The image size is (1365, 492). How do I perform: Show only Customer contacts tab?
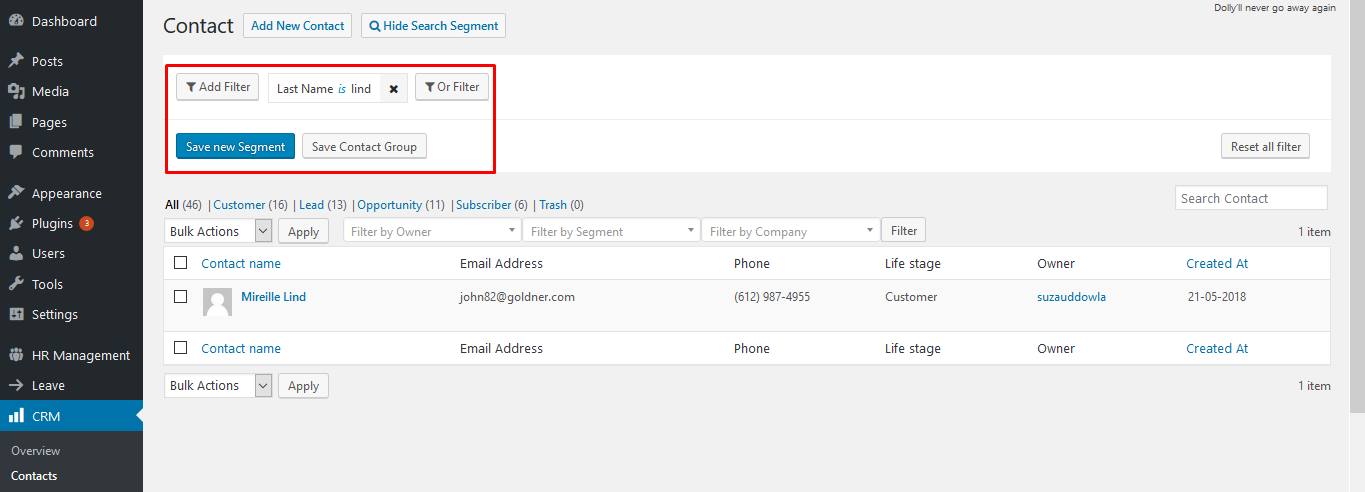click(239, 205)
